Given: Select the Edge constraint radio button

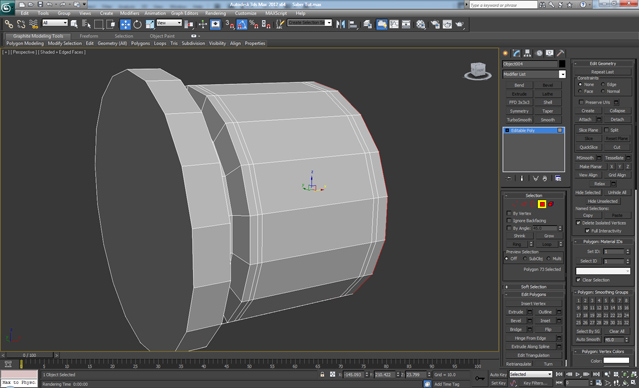Looking at the screenshot, I should 603,84.
